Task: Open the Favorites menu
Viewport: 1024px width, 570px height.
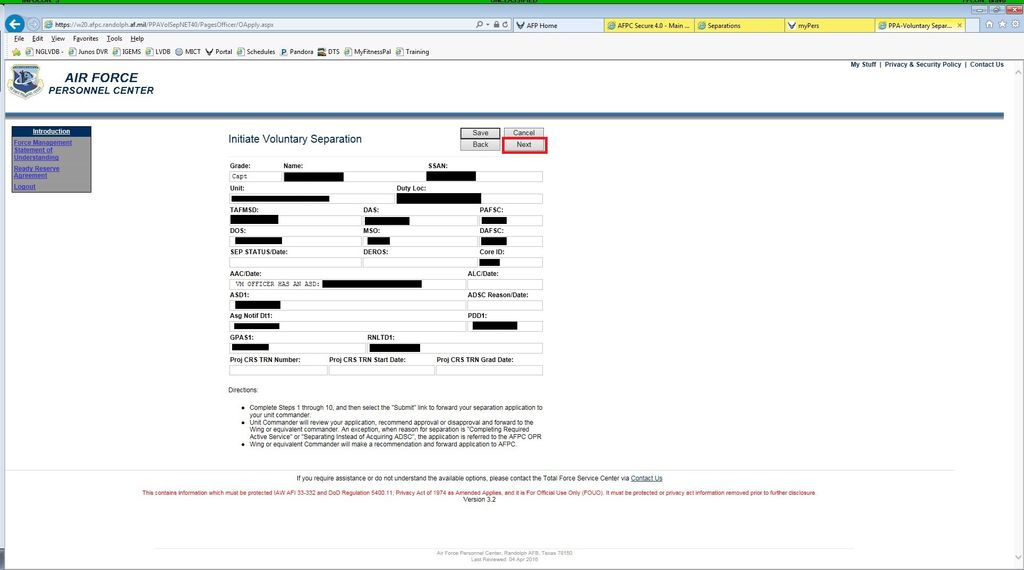Action: click(x=86, y=39)
